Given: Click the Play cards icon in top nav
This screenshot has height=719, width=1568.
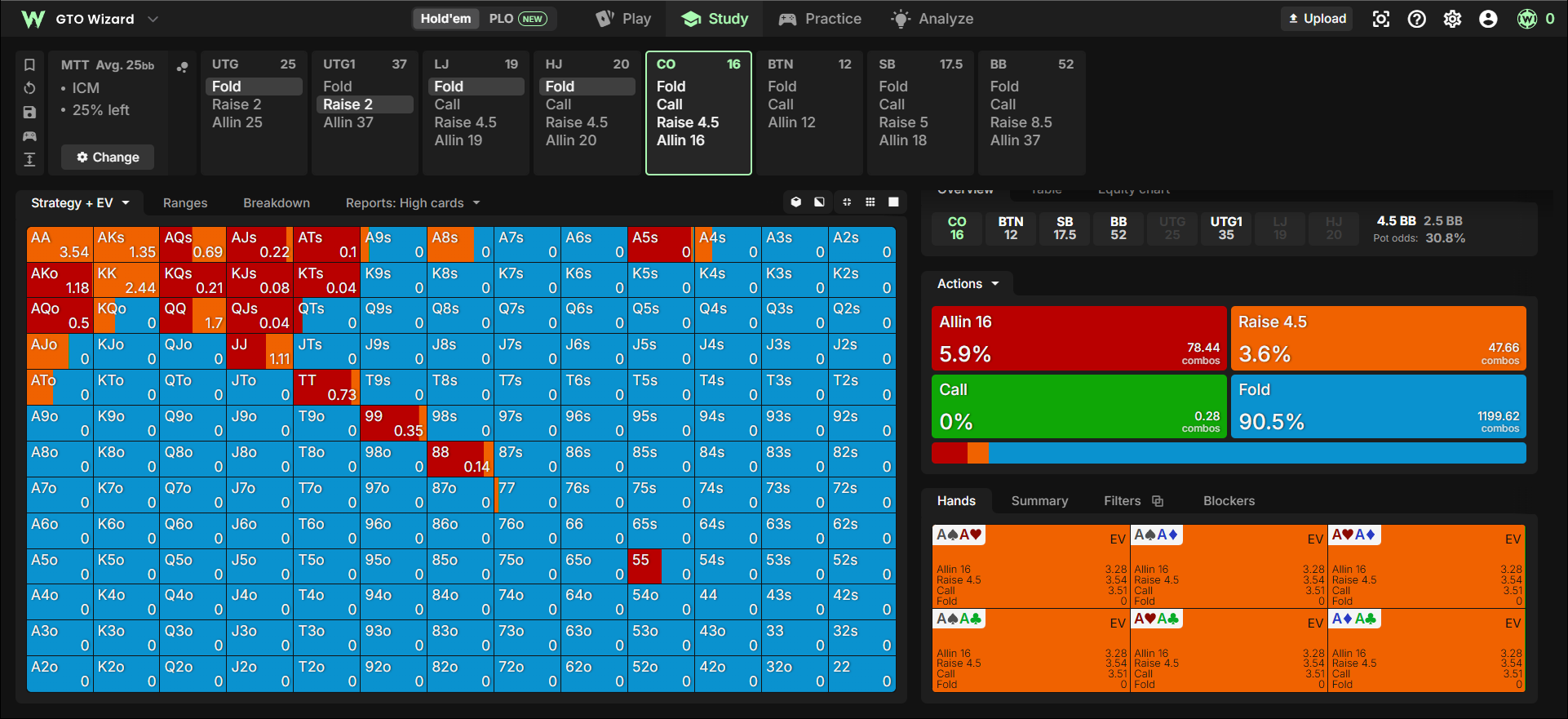Looking at the screenshot, I should (605, 19).
